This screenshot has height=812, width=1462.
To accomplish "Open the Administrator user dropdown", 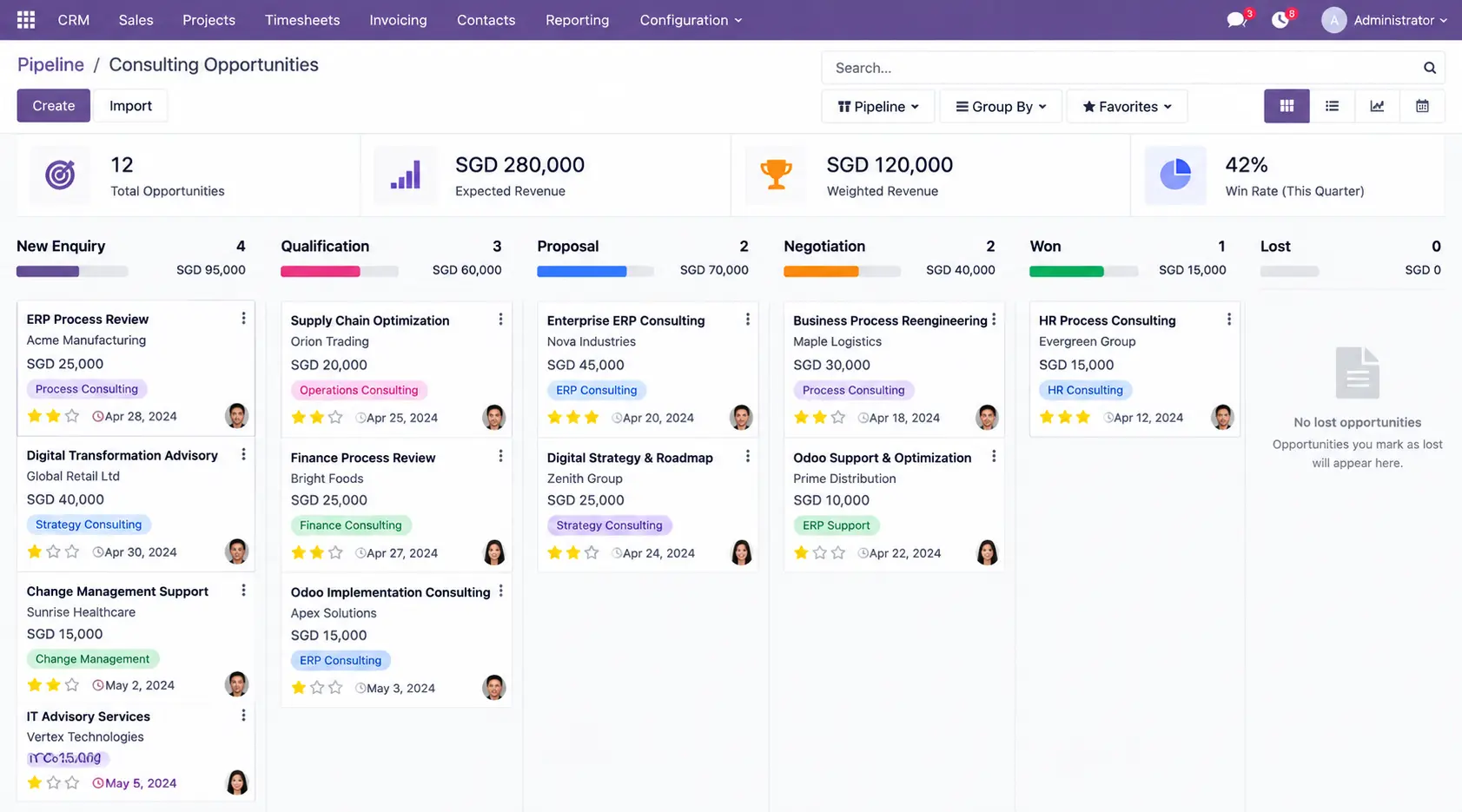I will 1385,20.
